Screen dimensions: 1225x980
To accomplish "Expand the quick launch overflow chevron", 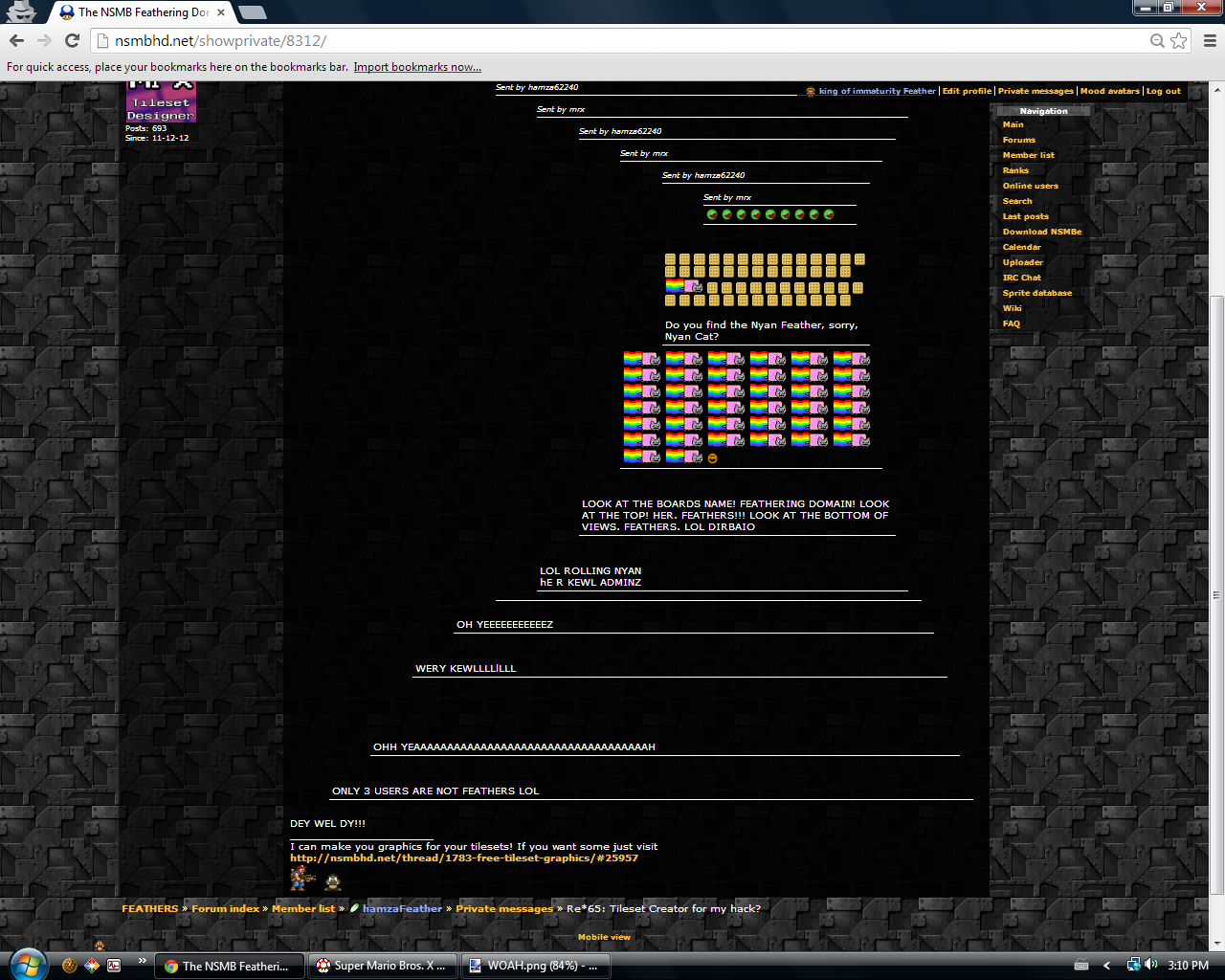I will pos(143,961).
